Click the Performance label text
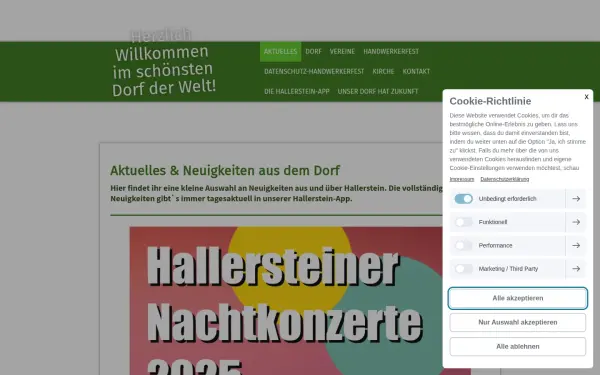Screen dimensions: 600x375 tap(495, 245)
